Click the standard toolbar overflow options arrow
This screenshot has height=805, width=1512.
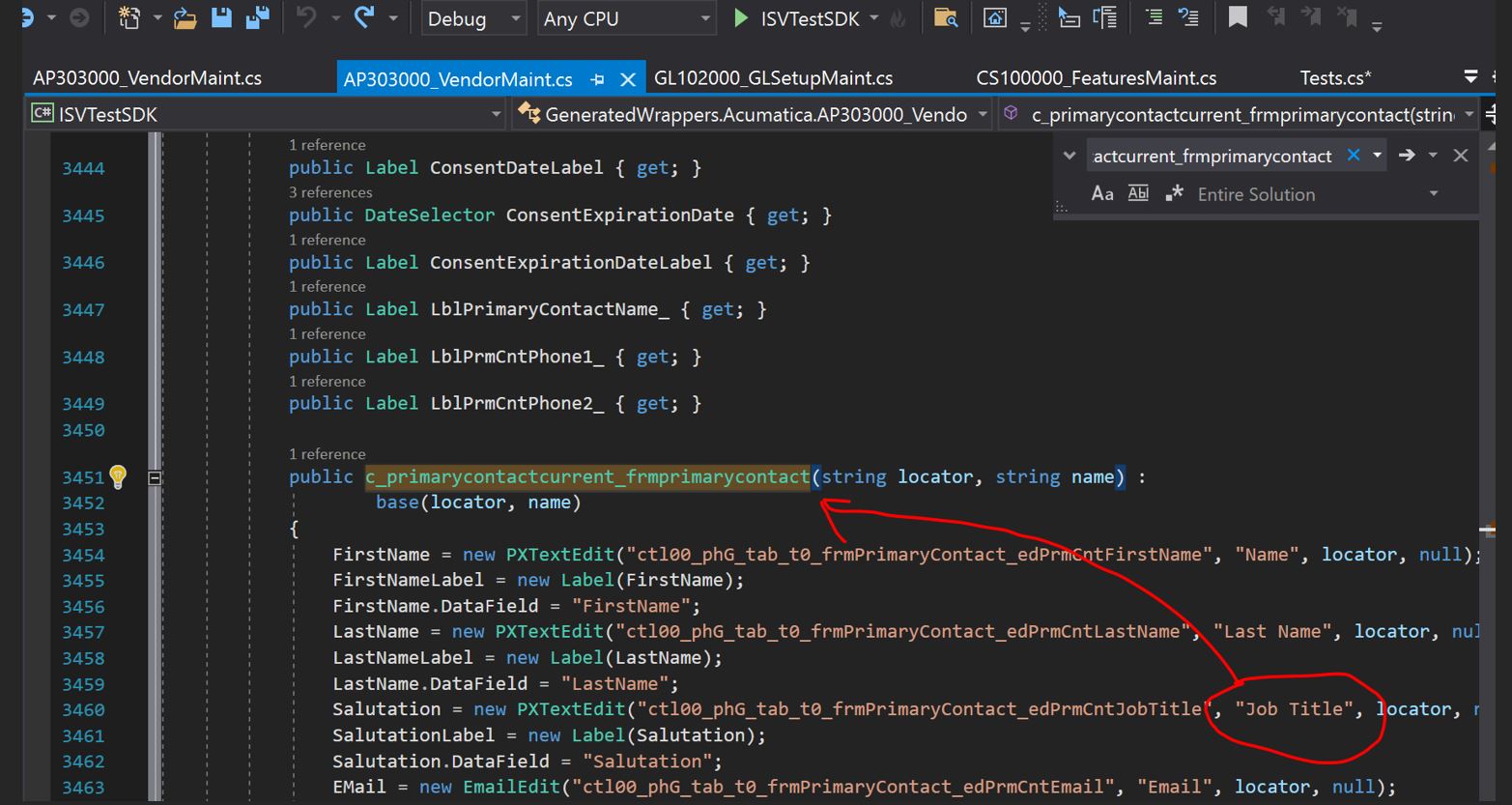point(1025,27)
